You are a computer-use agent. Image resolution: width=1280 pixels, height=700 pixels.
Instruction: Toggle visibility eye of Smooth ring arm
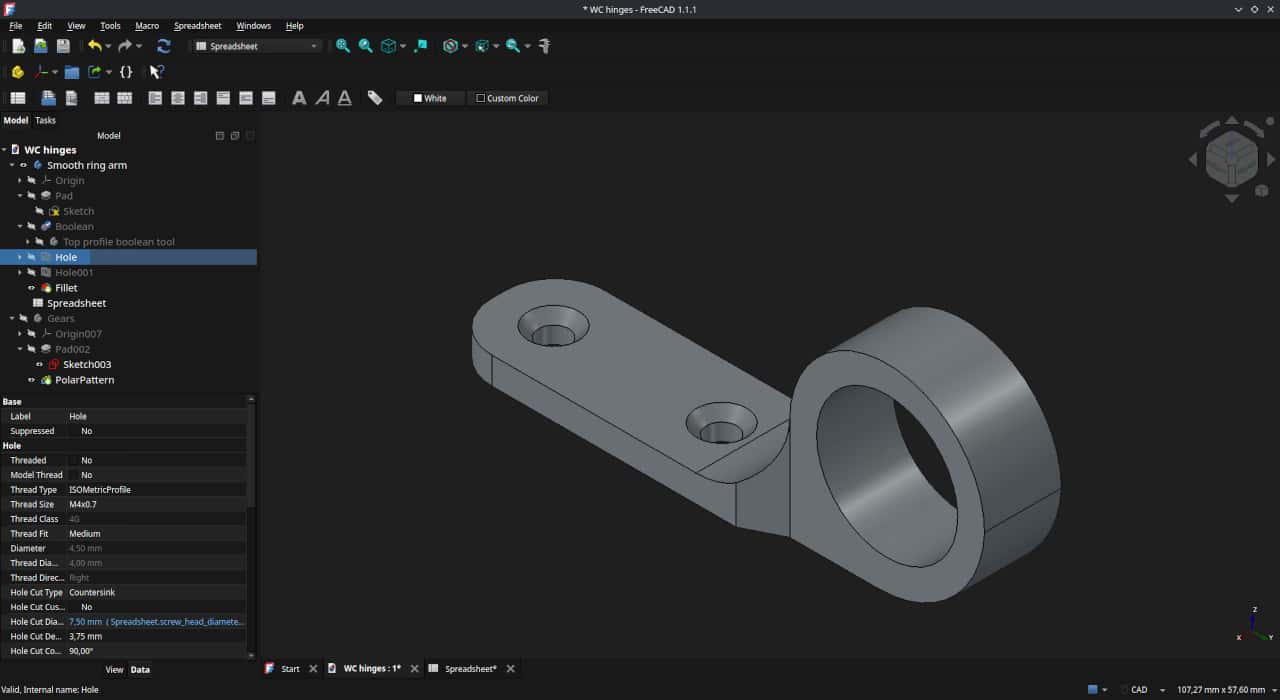tap(23, 165)
